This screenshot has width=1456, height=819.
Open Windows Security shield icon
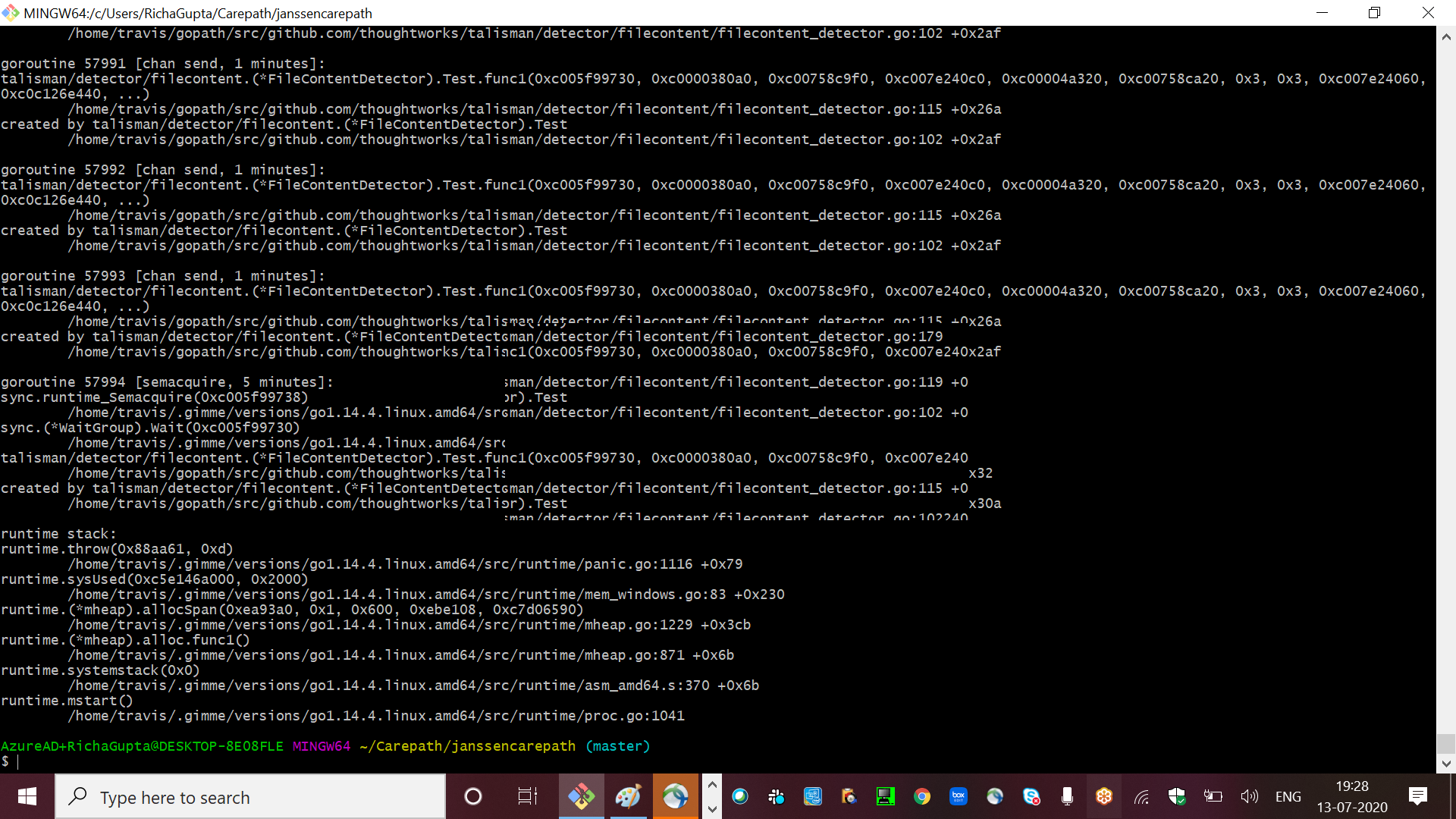pos(1176,796)
